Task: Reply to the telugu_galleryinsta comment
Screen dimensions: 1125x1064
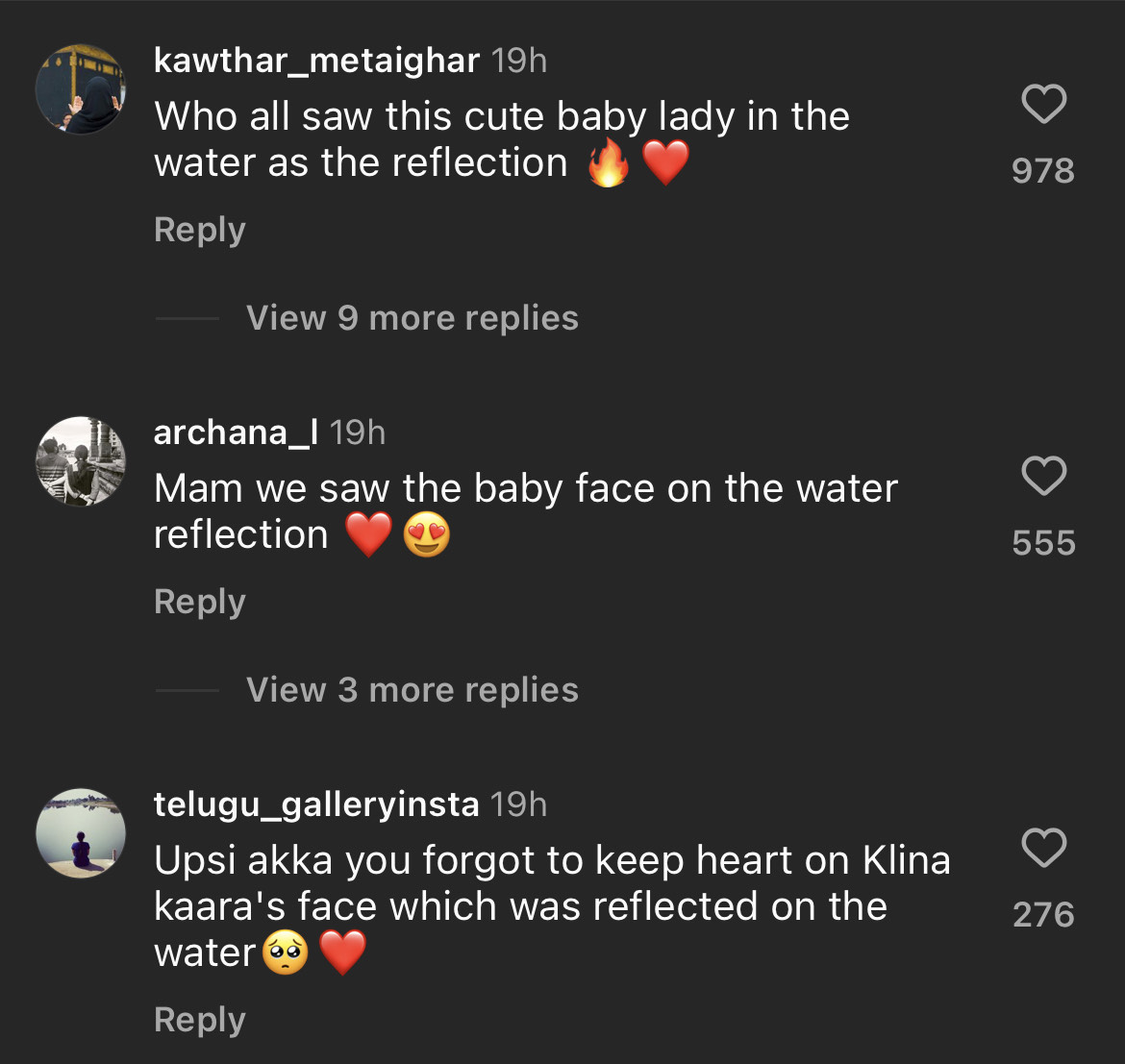Action: [200, 1020]
